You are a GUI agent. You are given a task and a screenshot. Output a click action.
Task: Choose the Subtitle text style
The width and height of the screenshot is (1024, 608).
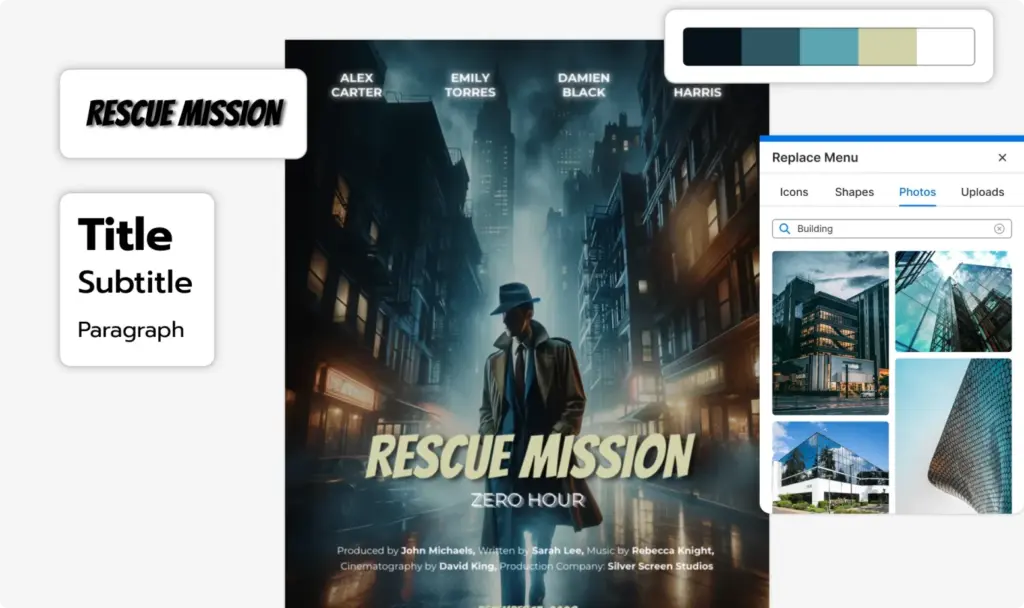(135, 282)
